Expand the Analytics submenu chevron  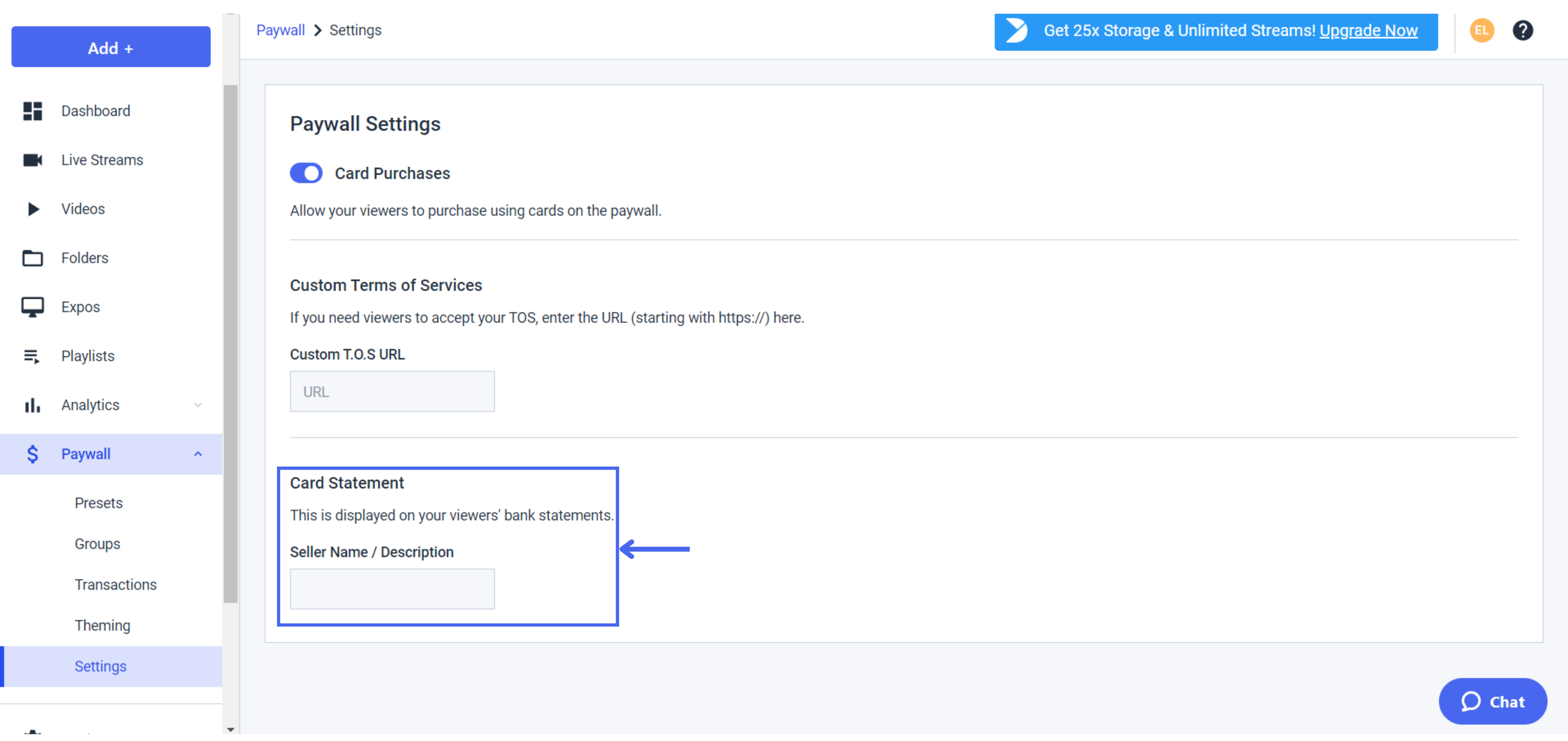click(x=198, y=405)
